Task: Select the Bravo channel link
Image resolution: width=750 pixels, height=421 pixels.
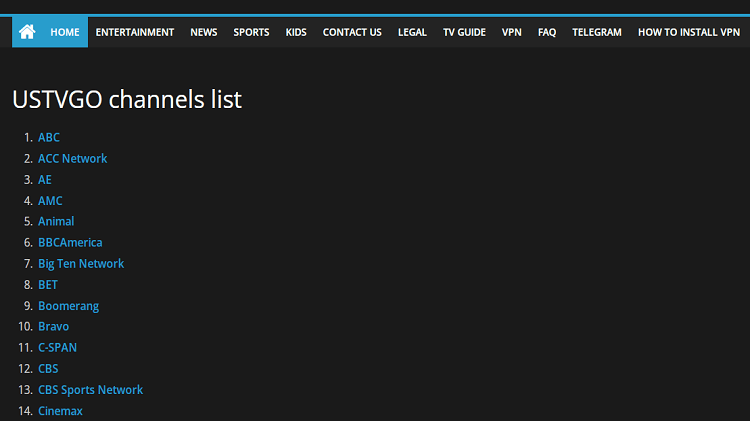Action: tap(54, 326)
